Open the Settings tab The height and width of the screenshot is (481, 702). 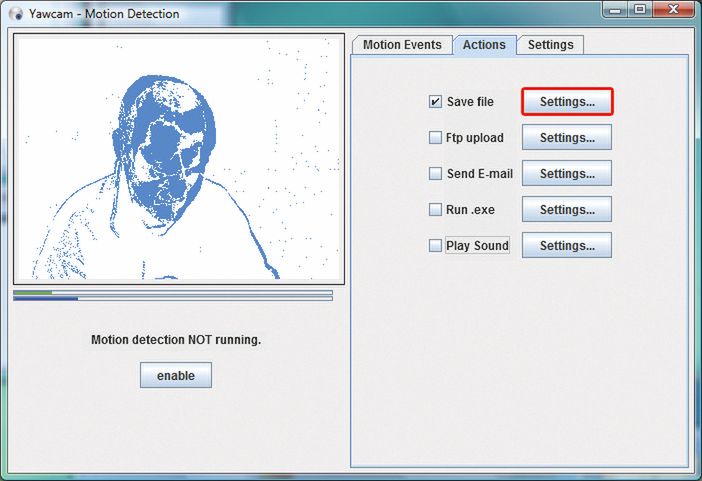pos(551,45)
